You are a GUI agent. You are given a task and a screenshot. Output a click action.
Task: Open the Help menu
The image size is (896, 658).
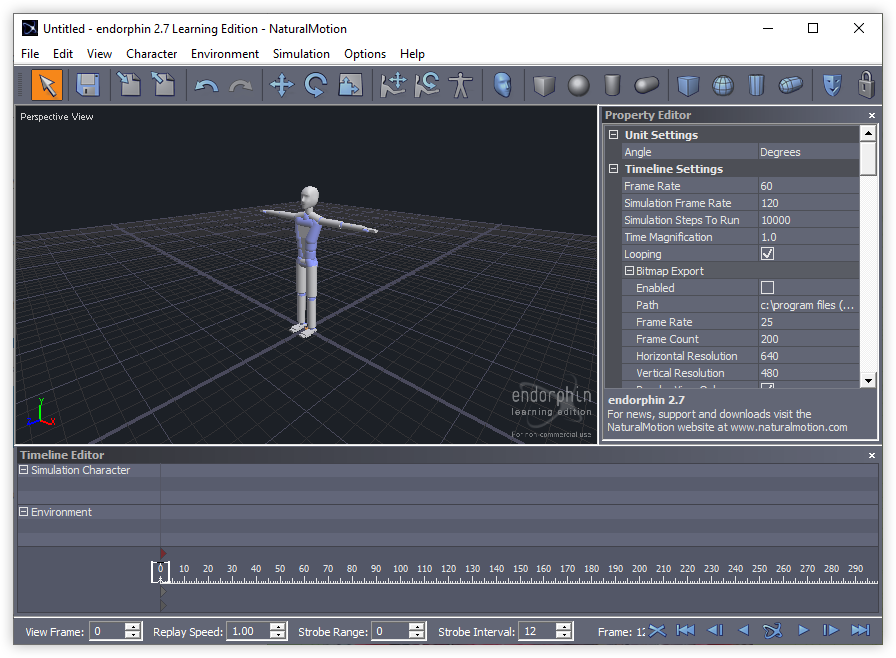(412, 54)
